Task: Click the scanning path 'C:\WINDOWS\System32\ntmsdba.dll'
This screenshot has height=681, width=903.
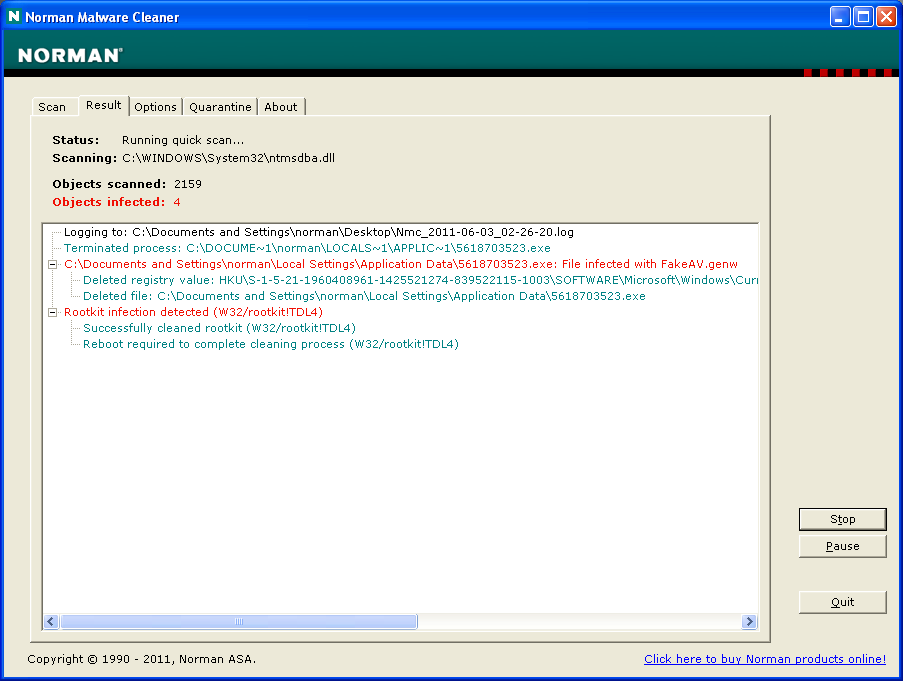Action: point(229,158)
